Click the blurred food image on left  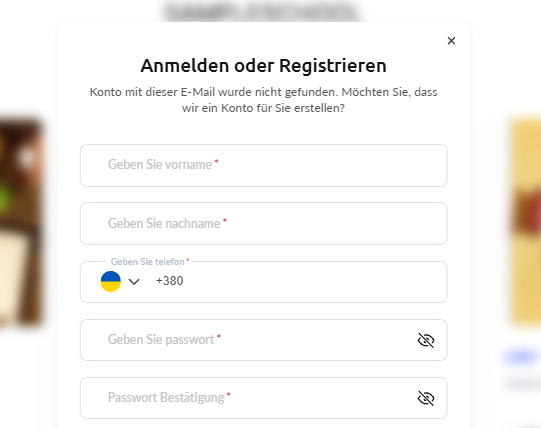click(x=21, y=223)
